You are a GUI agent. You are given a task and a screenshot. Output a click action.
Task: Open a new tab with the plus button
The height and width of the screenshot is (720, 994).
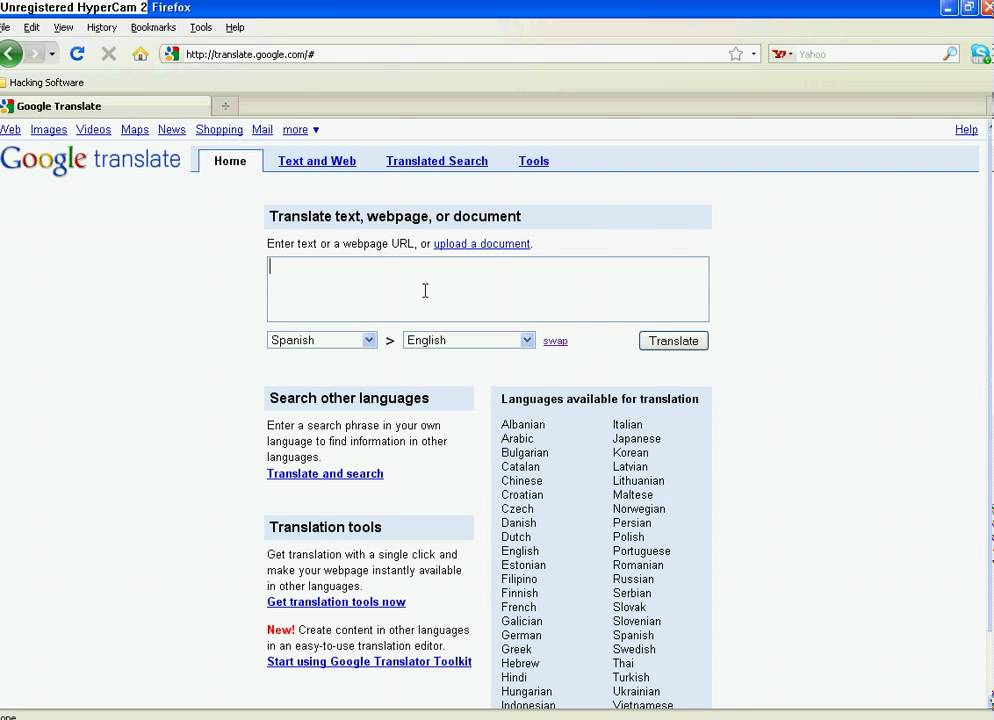click(225, 106)
